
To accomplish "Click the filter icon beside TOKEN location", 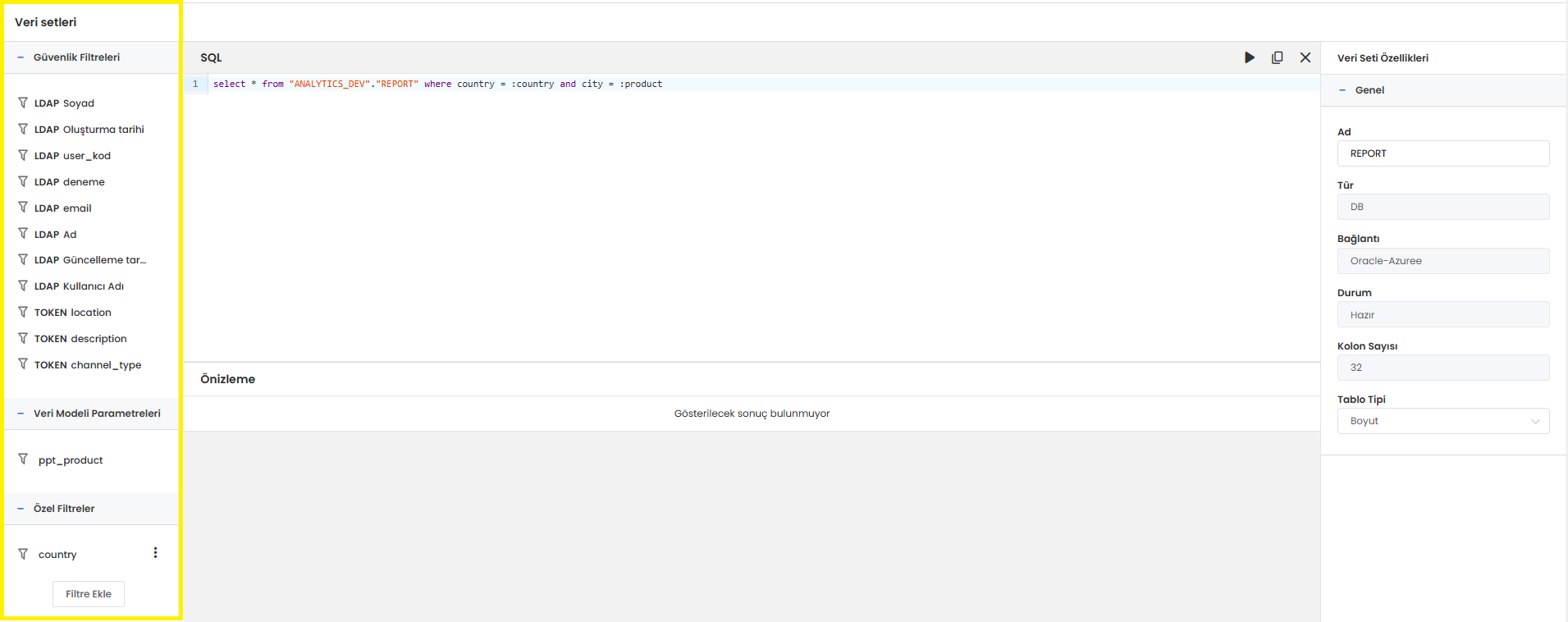I will click(23, 313).
